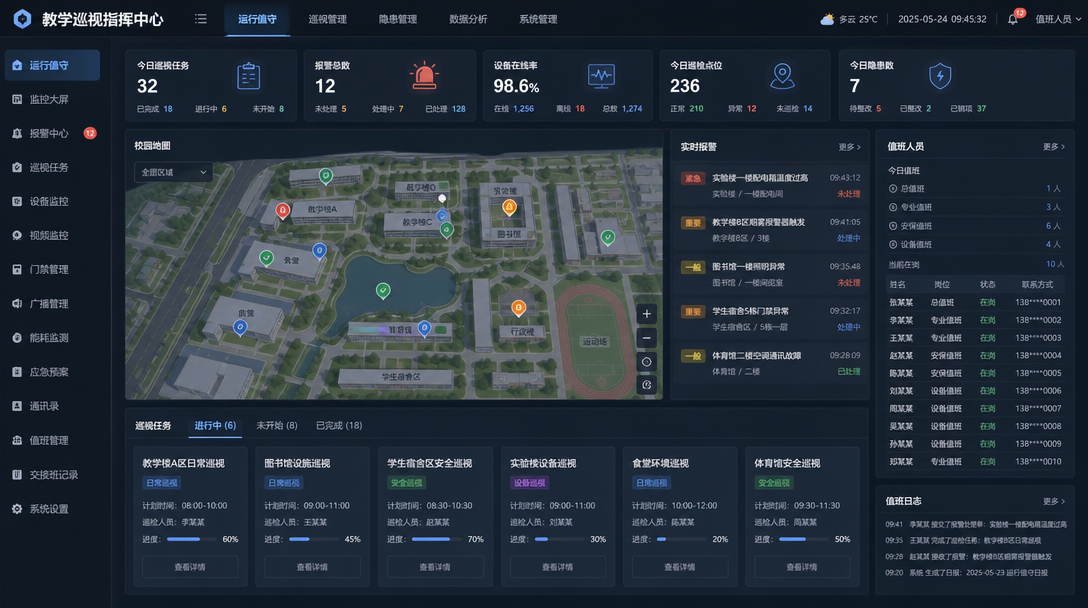The image size is (1088, 608).
Task: Open 监控大屏 from the sidebar
Action: (x=52, y=99)
